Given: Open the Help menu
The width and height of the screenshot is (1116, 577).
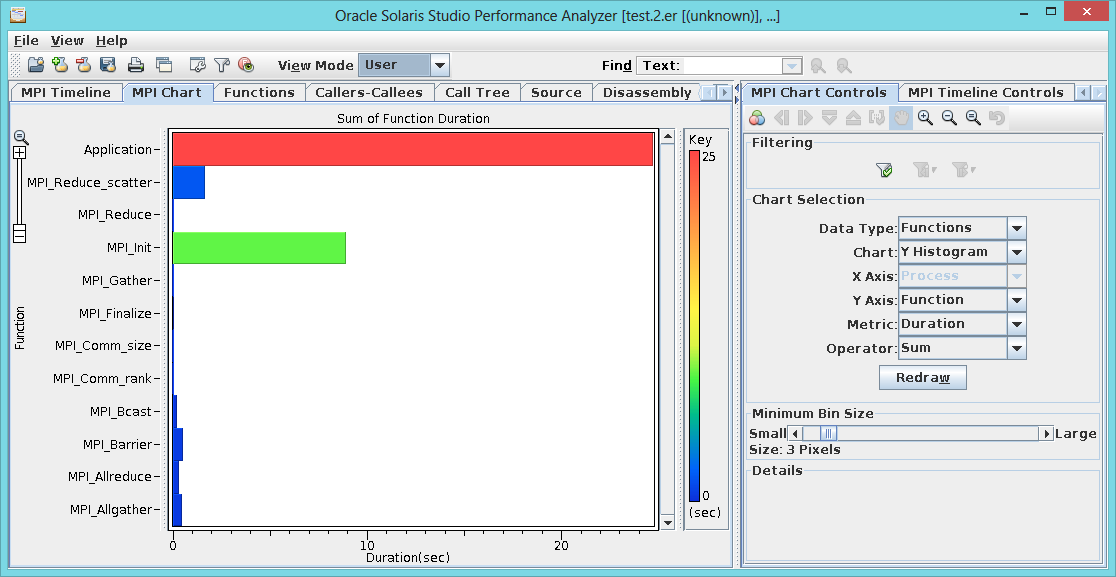Looking at the screenshot, I should coord(112,41).
